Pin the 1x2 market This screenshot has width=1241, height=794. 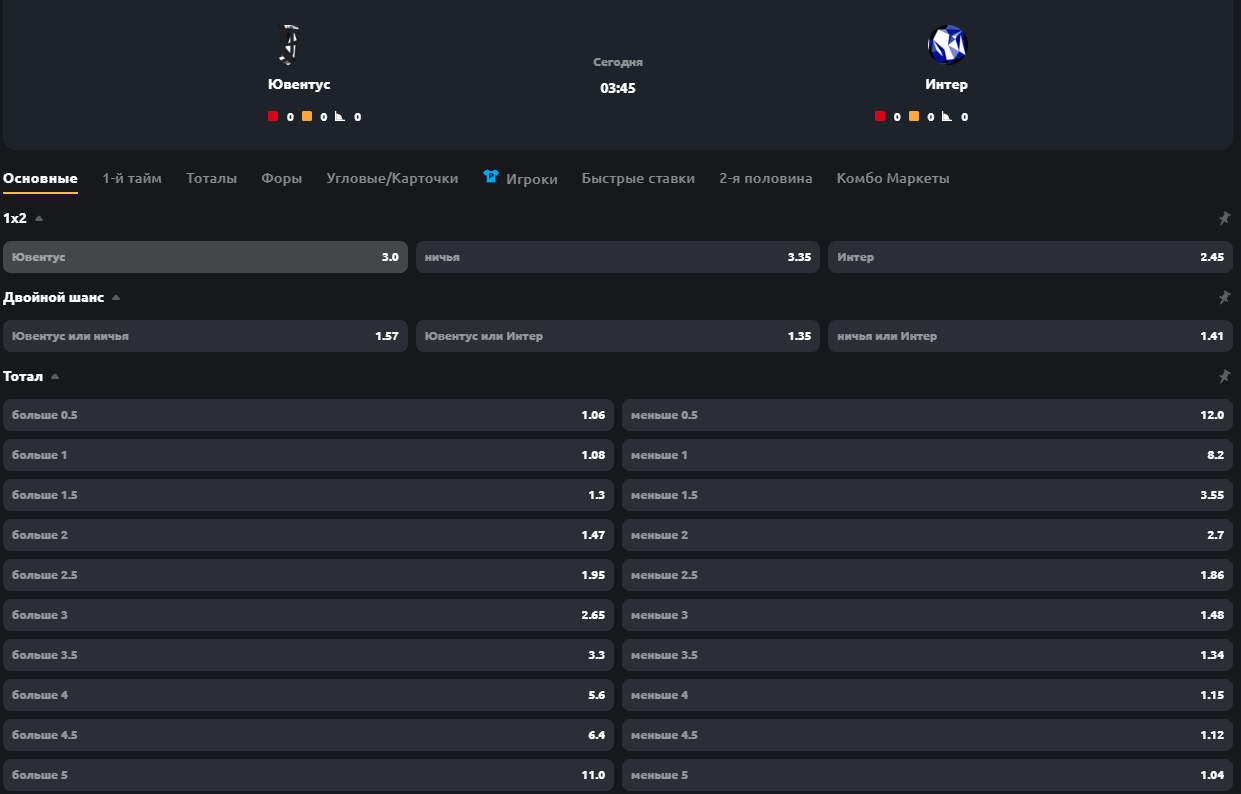tap(1224, 218)
